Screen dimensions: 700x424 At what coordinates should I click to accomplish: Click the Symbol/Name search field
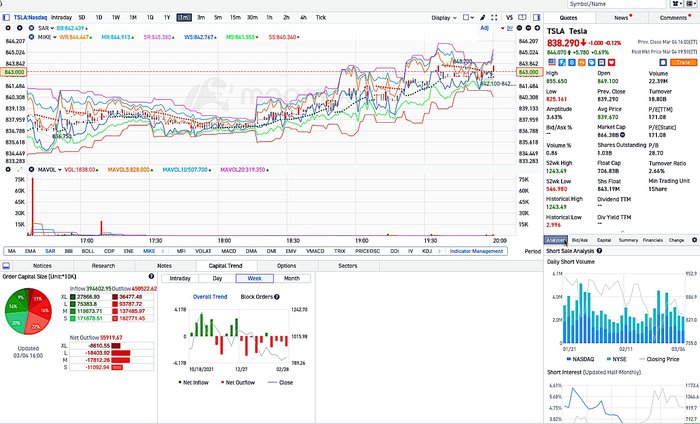click(617, 4)
